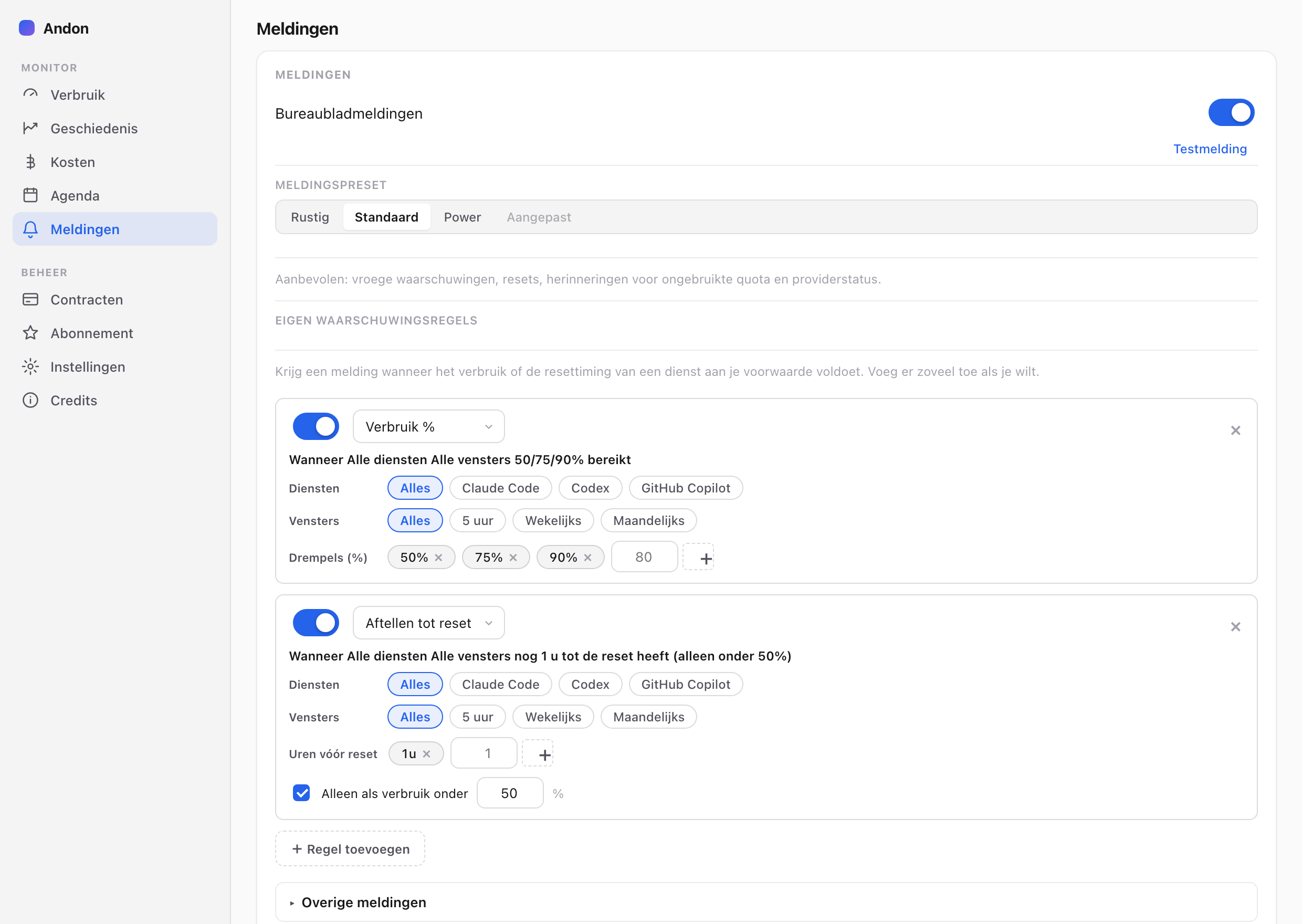Open Agenda calendar icon in sidebar

click(x=31, y=195)
